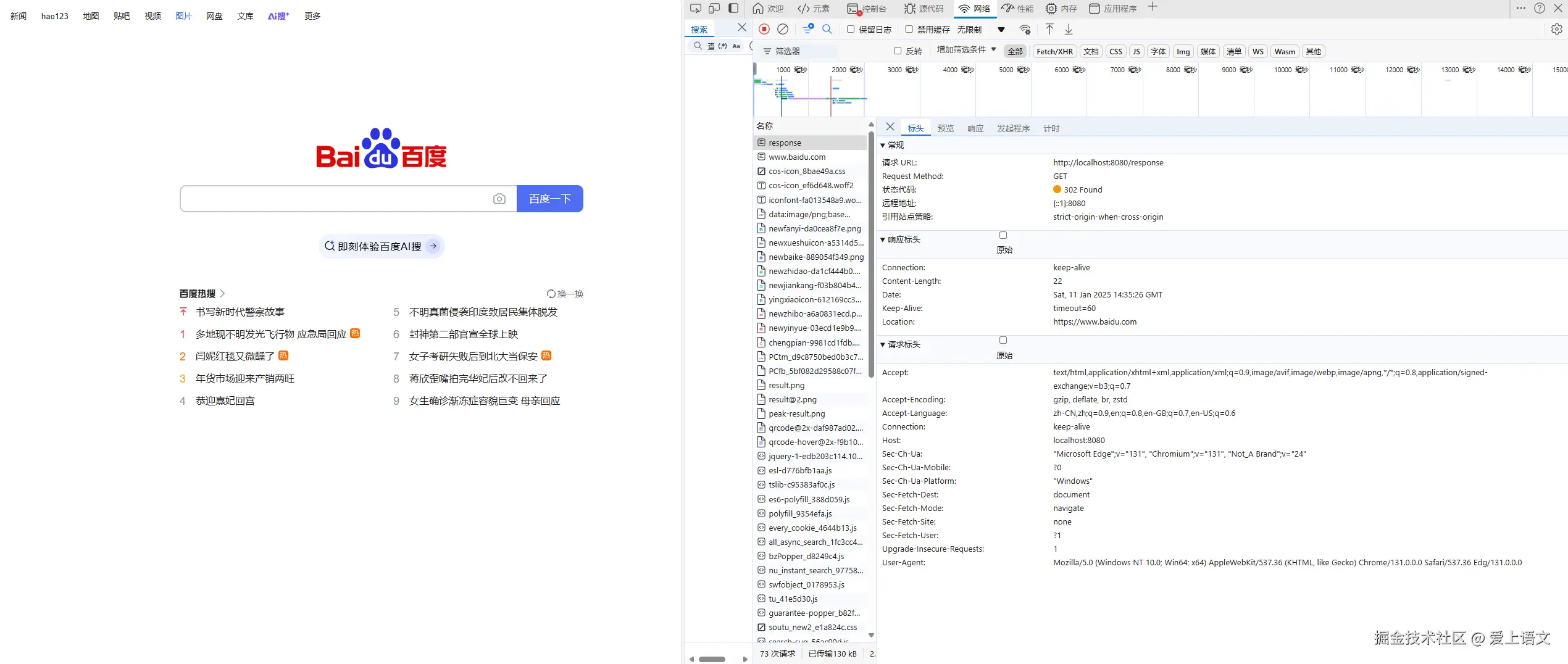
Task: Filter requests by Img type
Action: click(x=1183, y=51)
